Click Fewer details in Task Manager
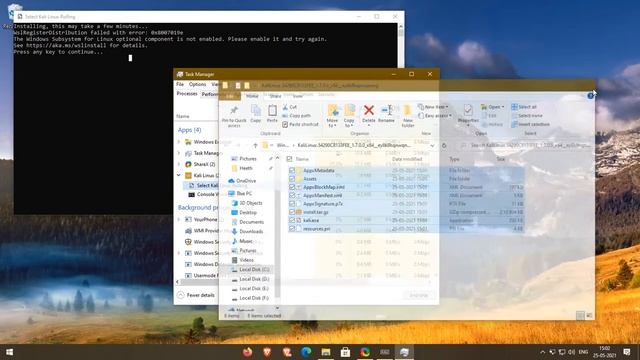 [196, 295]
